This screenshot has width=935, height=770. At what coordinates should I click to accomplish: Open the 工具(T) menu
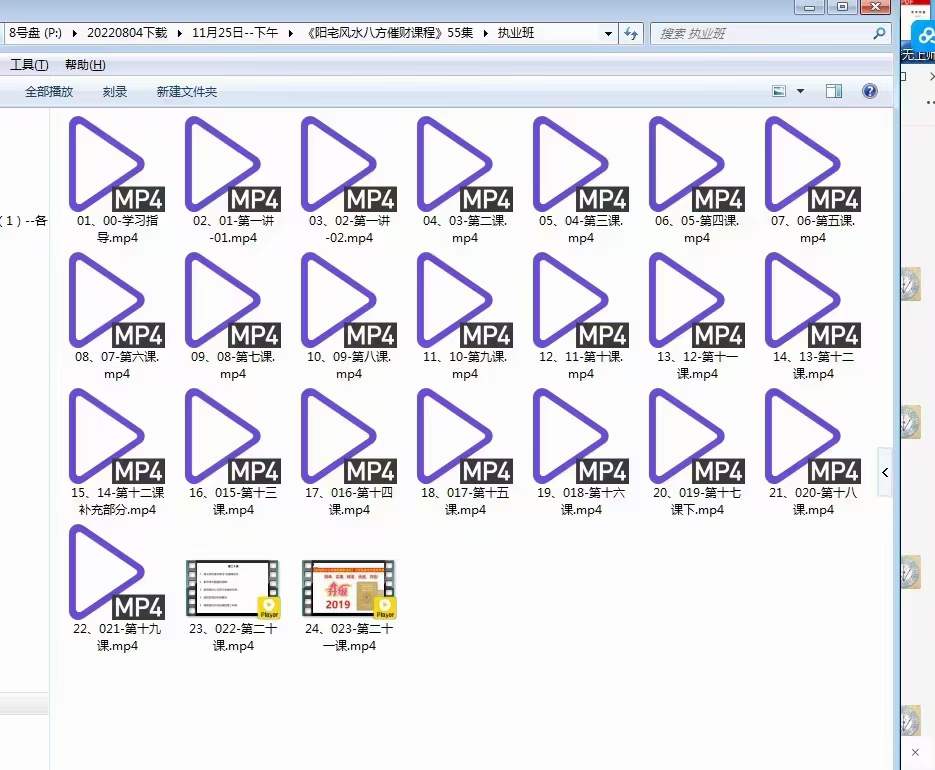point(29,65)
